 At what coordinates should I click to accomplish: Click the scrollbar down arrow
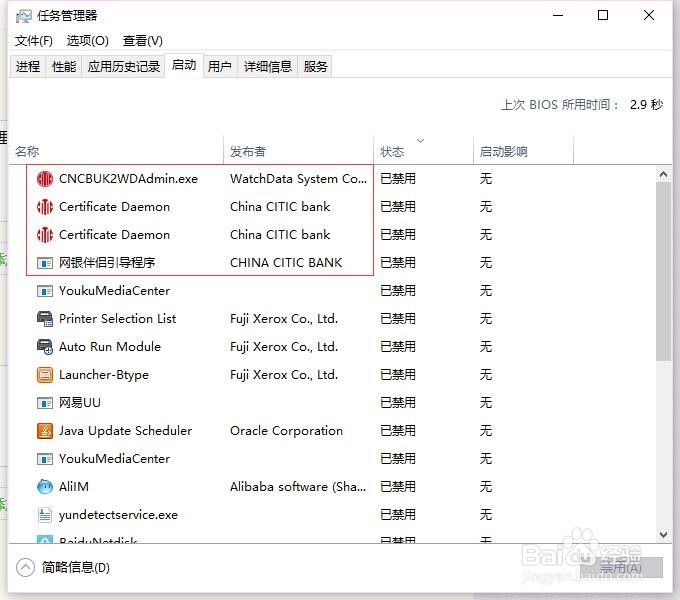(663, 535)
